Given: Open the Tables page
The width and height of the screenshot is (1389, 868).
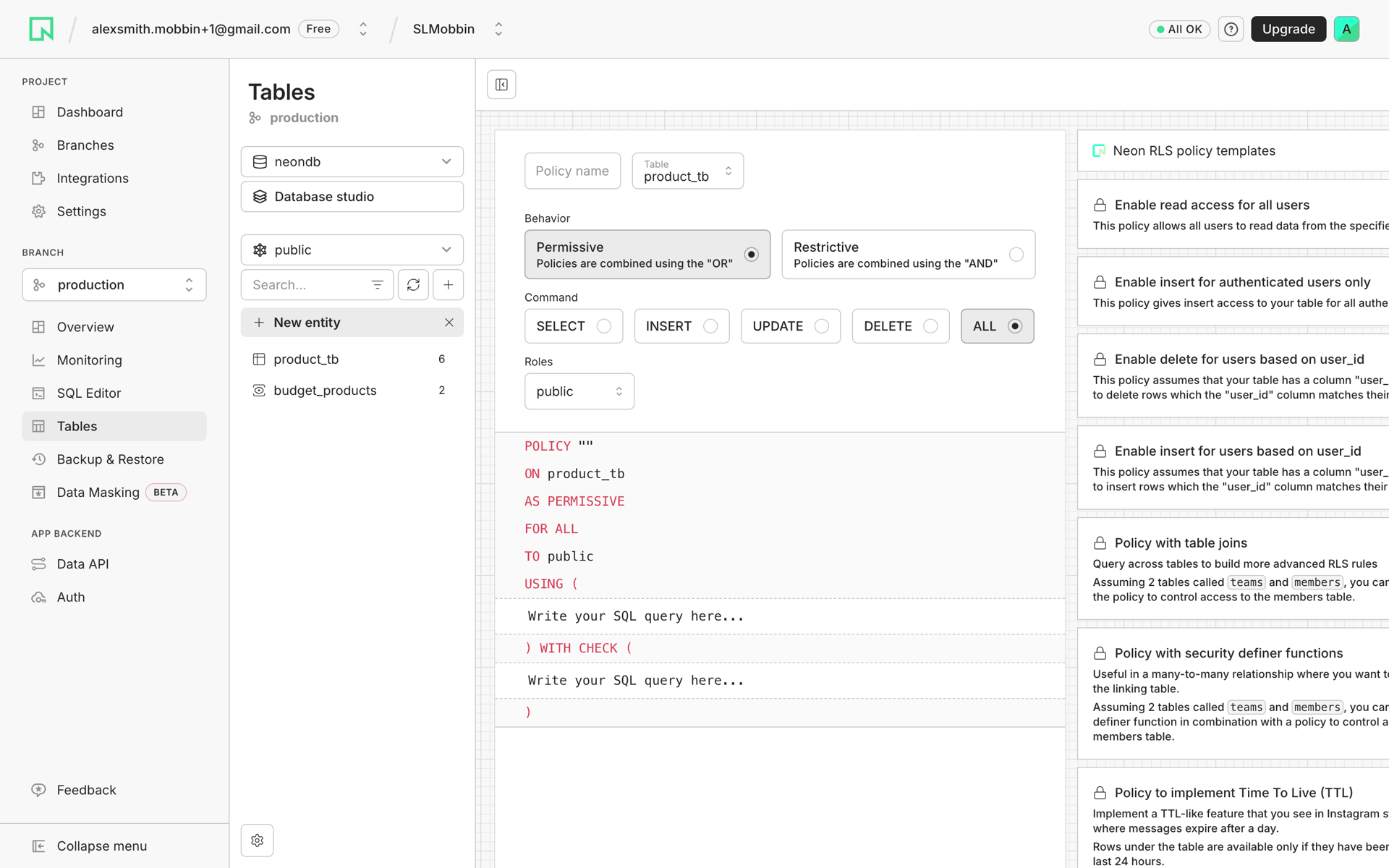Looking at the screenshot, I should (x=114, y=426).
